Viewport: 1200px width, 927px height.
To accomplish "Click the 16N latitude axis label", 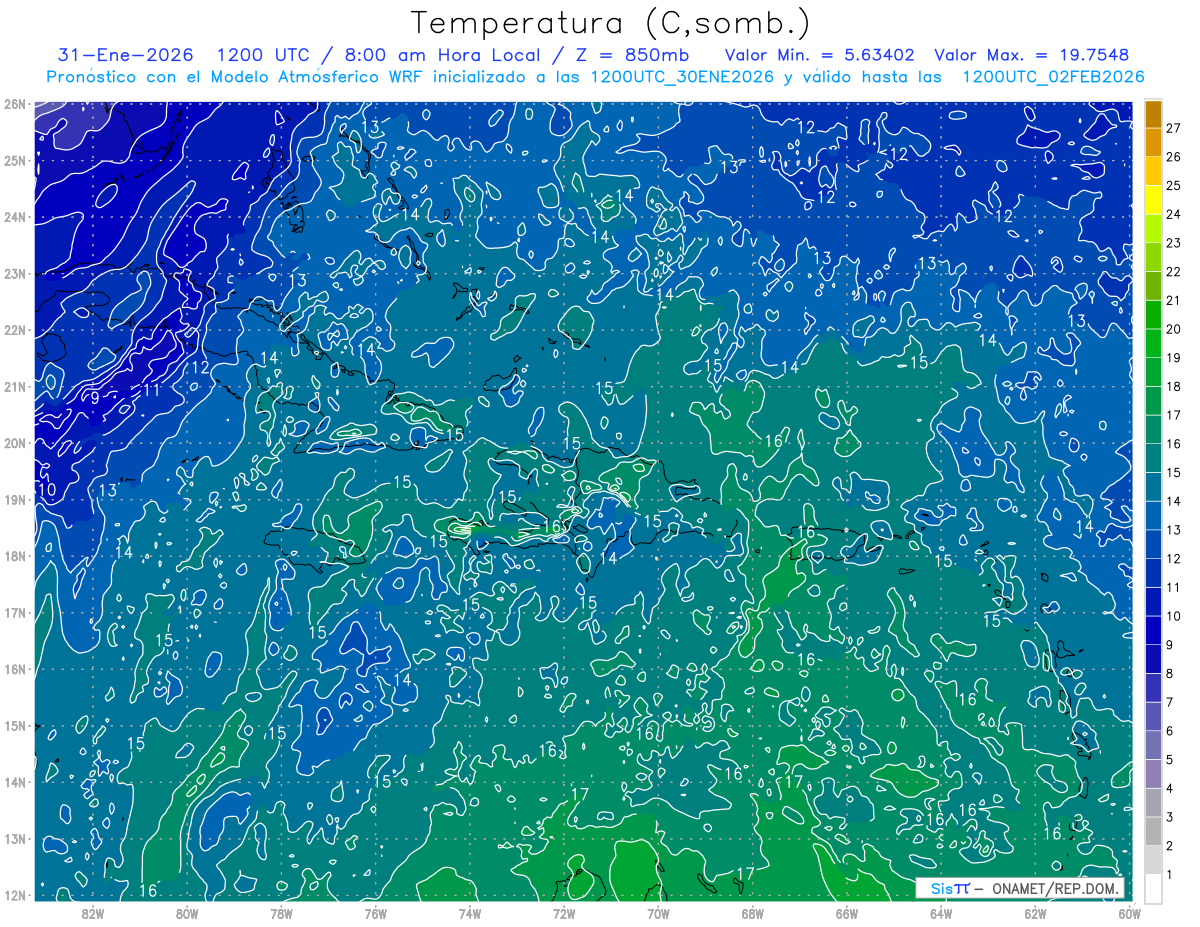I will click(15, 669).
